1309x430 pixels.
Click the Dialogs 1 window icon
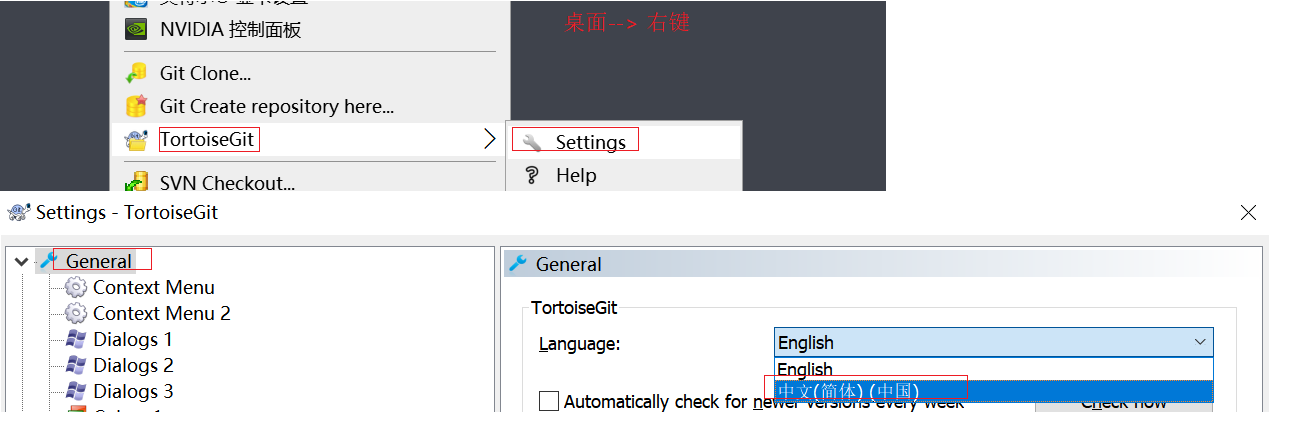pos(76,339)
